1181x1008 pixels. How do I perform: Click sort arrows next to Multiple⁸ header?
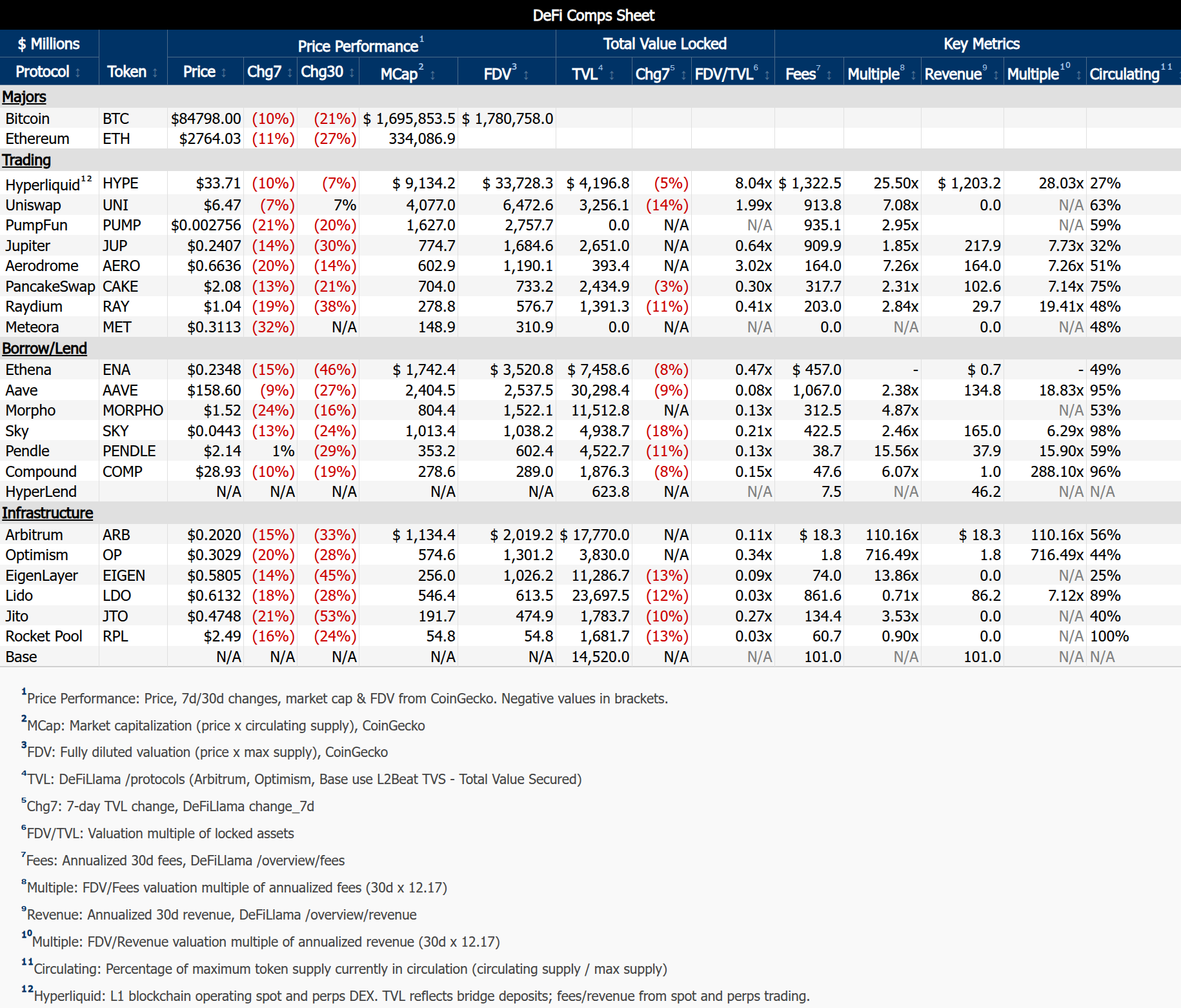coord(914,75)
